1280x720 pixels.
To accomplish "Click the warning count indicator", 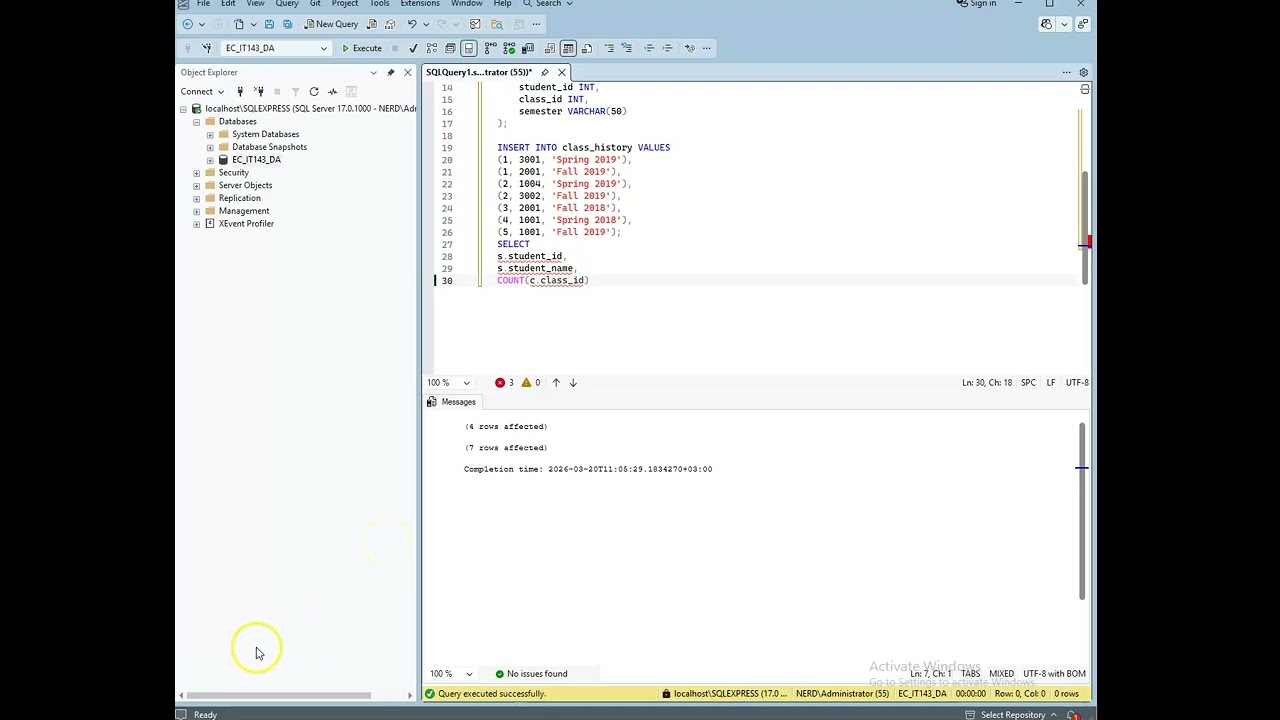I will [531, 382].
